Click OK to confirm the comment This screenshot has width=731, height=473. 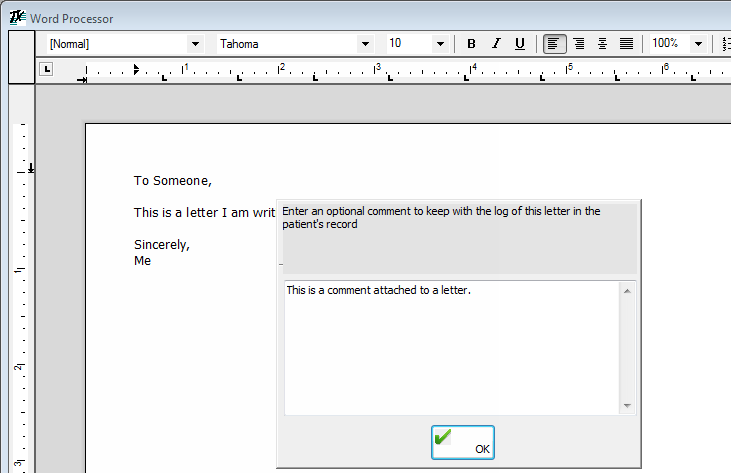(462, 442)
